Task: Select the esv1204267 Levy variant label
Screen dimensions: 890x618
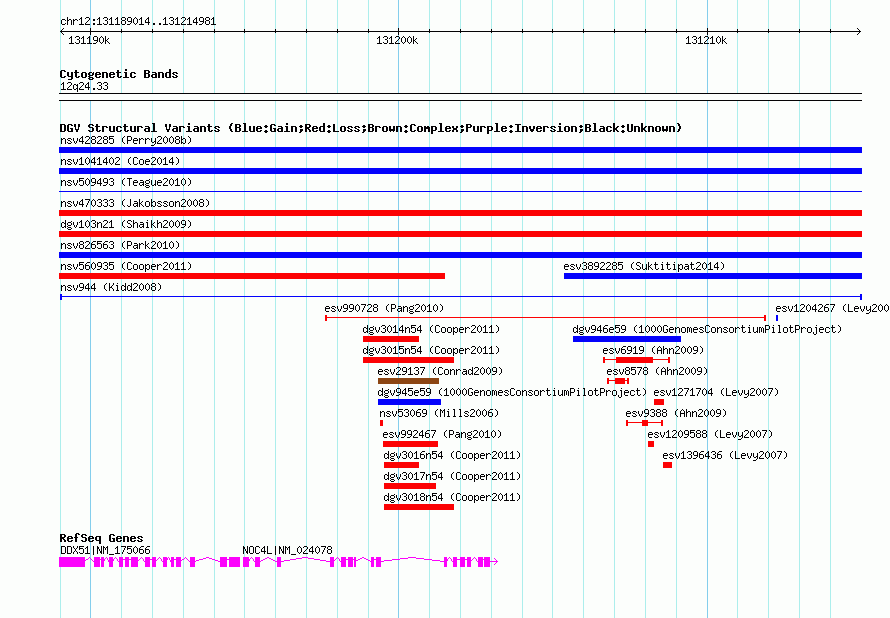Action: tap(832, 308)
